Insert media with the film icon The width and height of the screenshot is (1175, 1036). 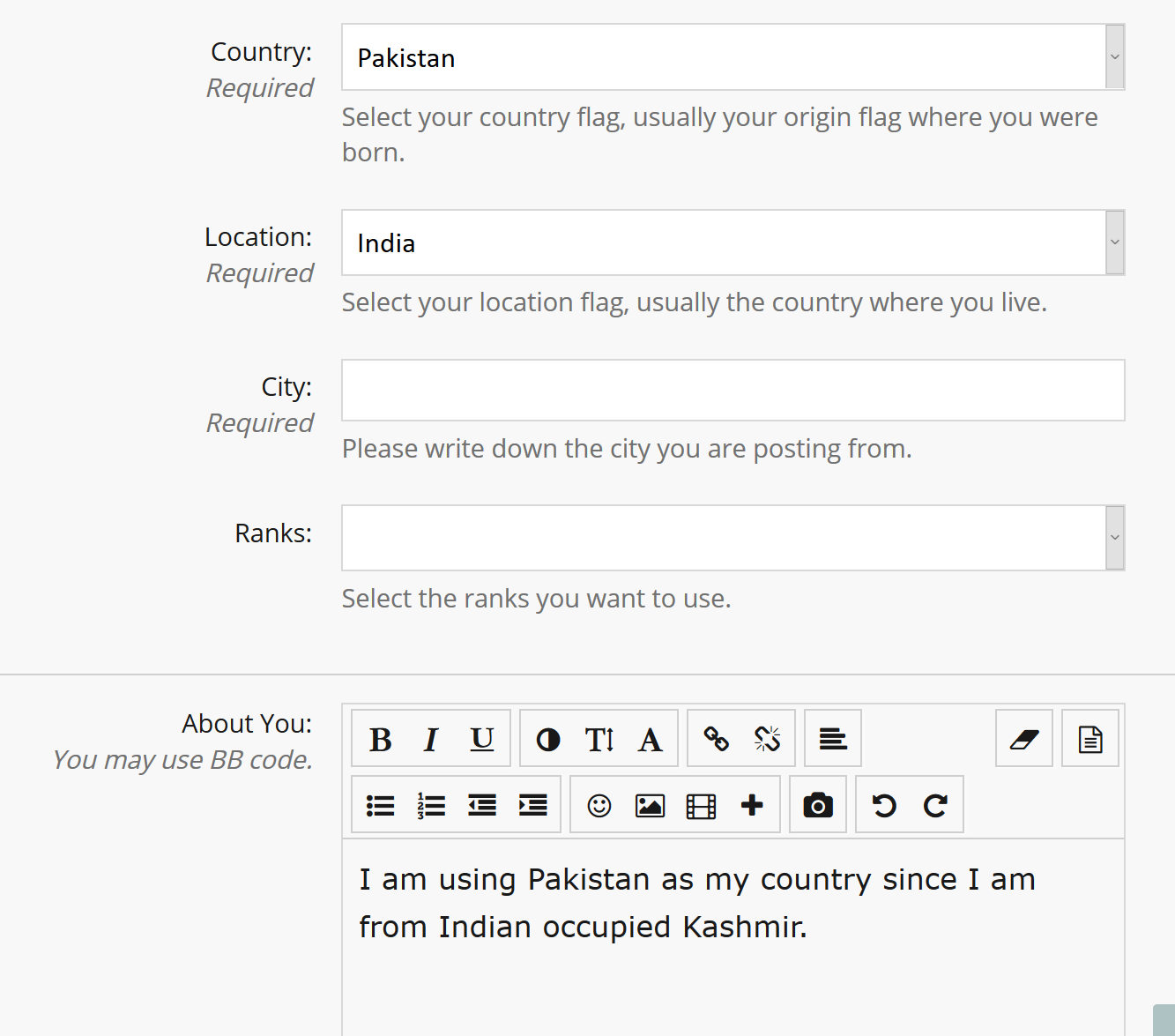pyautogui.click(x=701, y=805)
